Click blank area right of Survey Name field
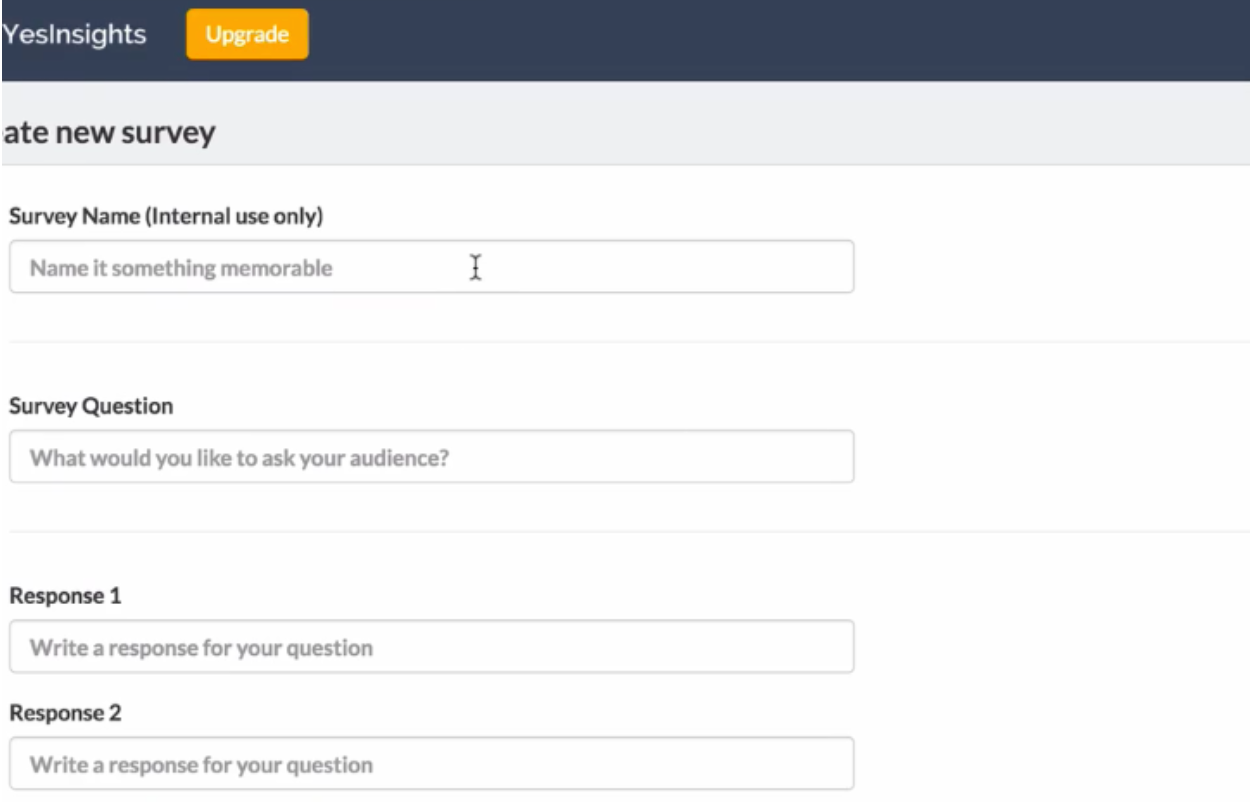The image size is (1250, 808). tap(1050, 267)
